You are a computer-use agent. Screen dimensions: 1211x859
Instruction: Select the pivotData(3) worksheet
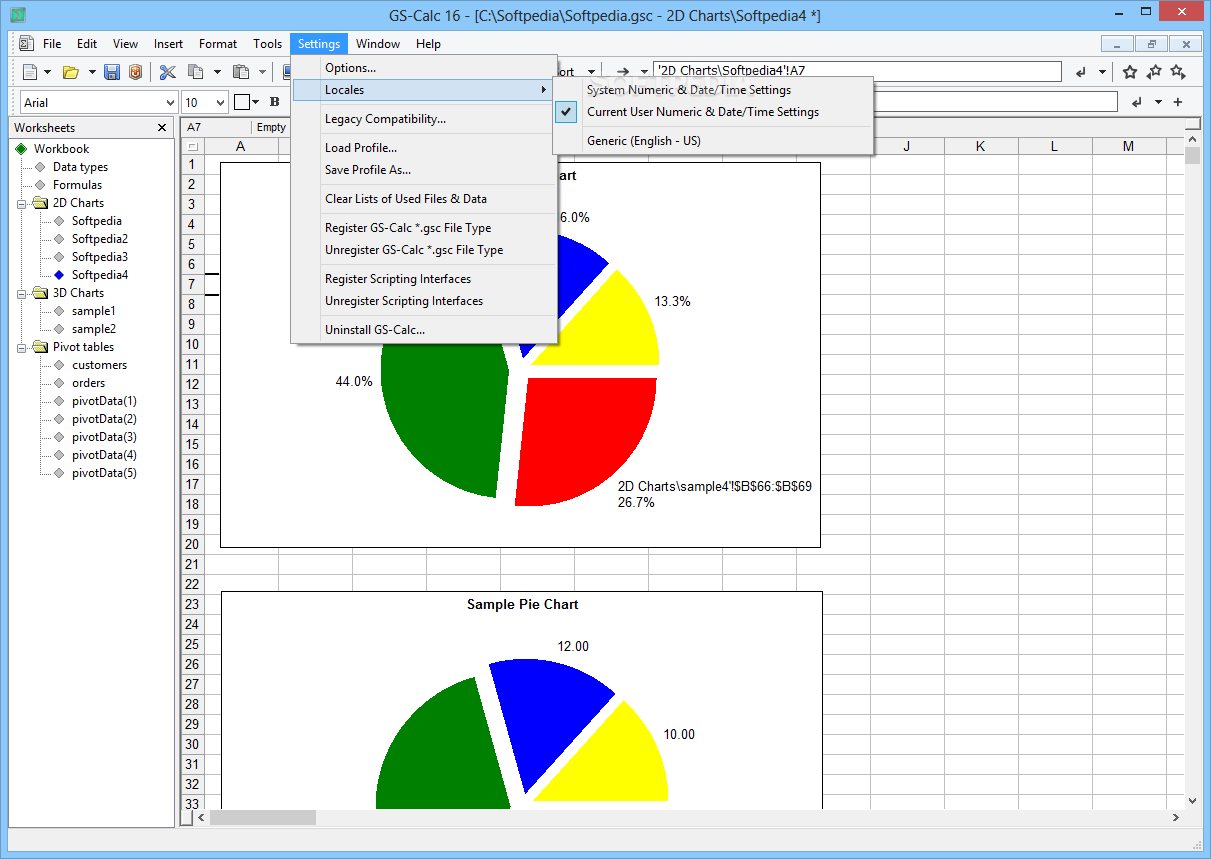click(104, 437)
